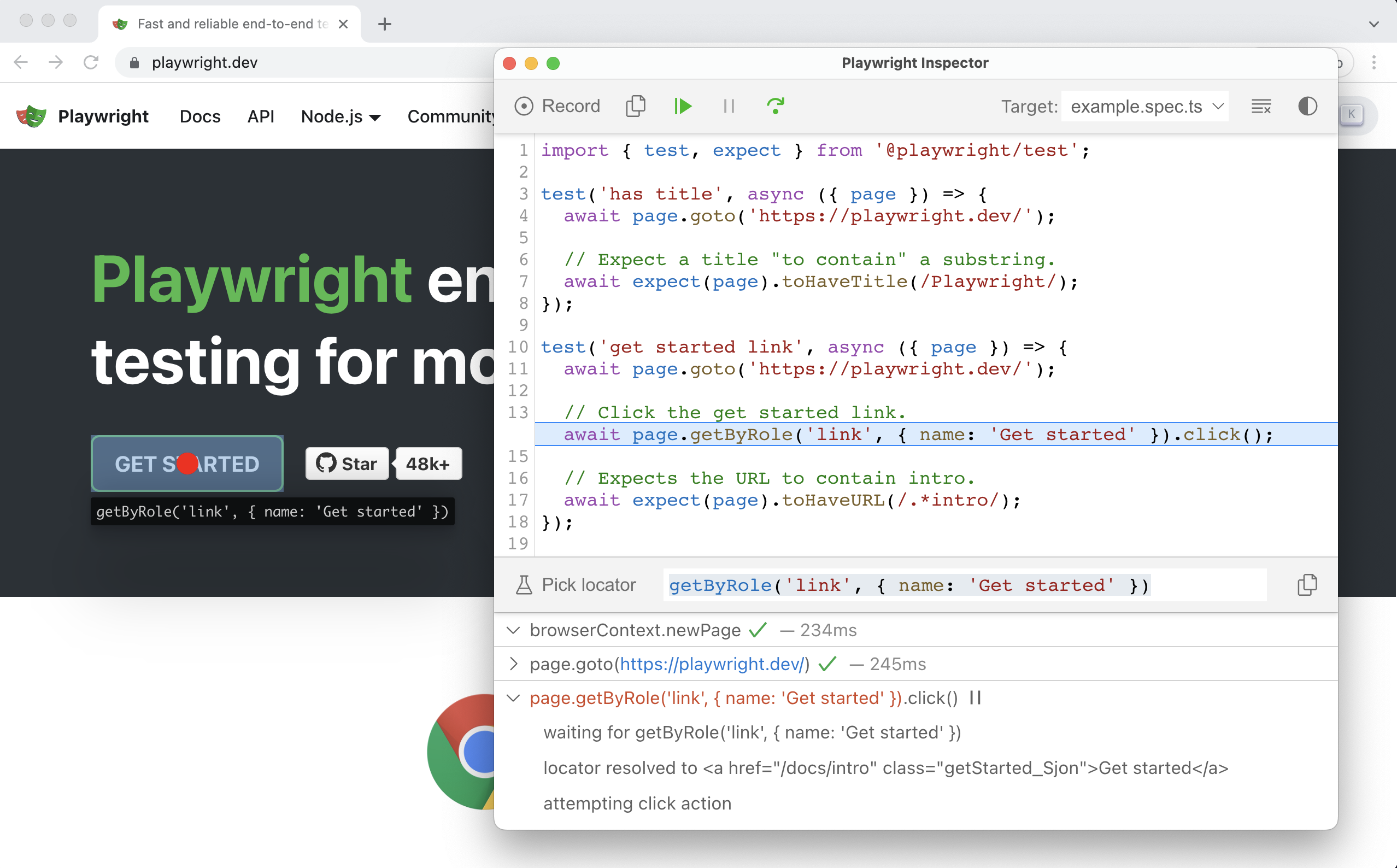Click the Chrome browser logo on the page
The height and width of the screenshot is (868, 1397).
tap(461, 752)
